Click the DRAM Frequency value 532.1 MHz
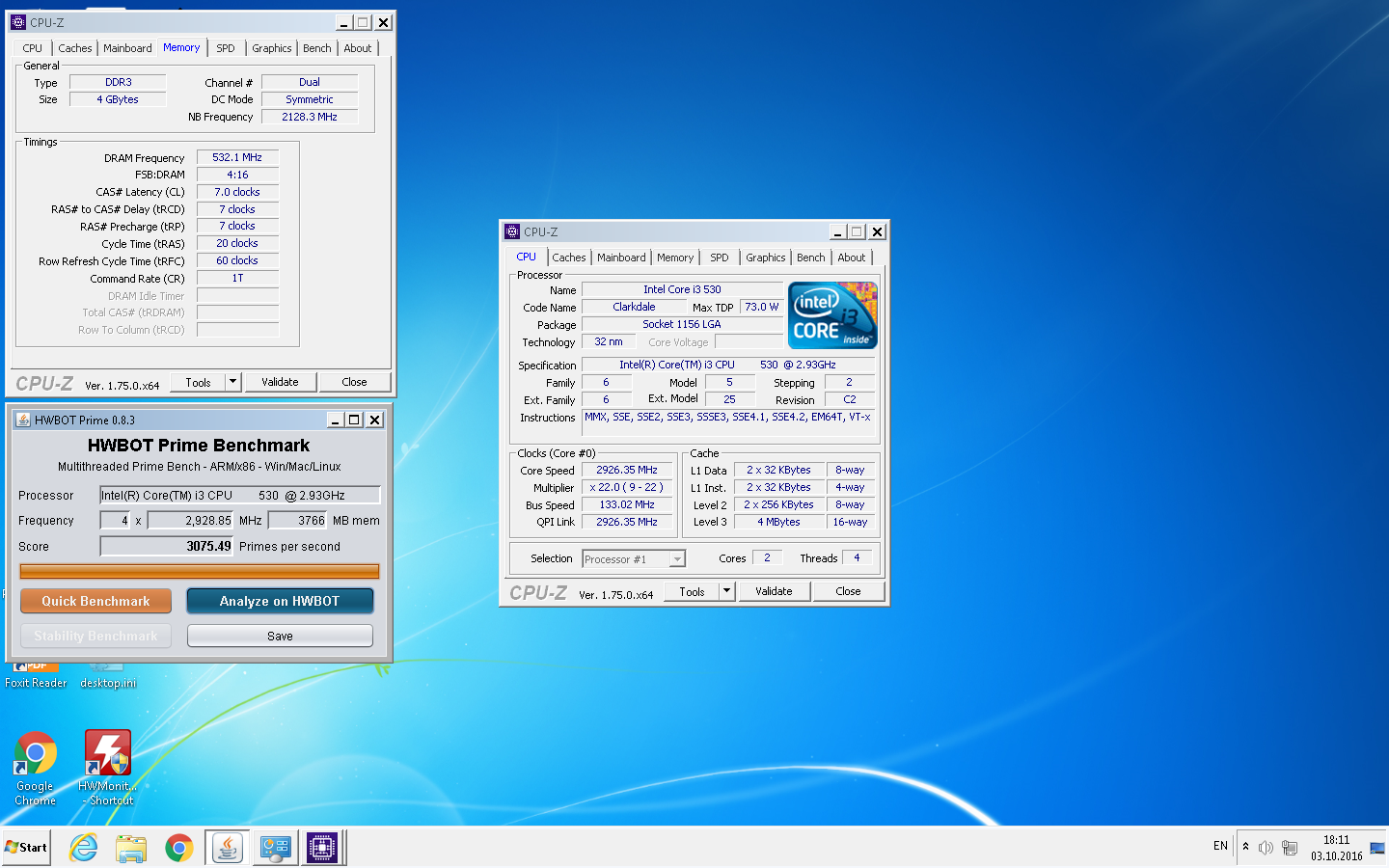Viewport: 1389px width, 868px height. click(237, 157)
